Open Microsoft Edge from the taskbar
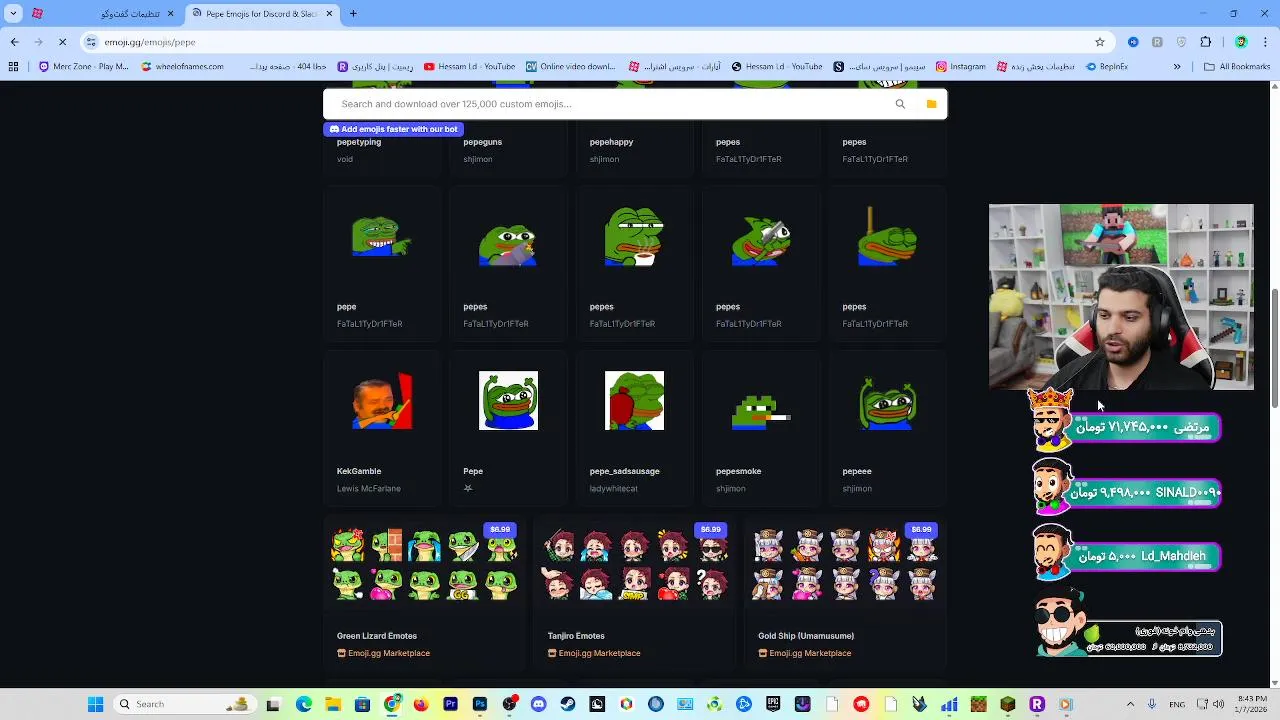 304,704
